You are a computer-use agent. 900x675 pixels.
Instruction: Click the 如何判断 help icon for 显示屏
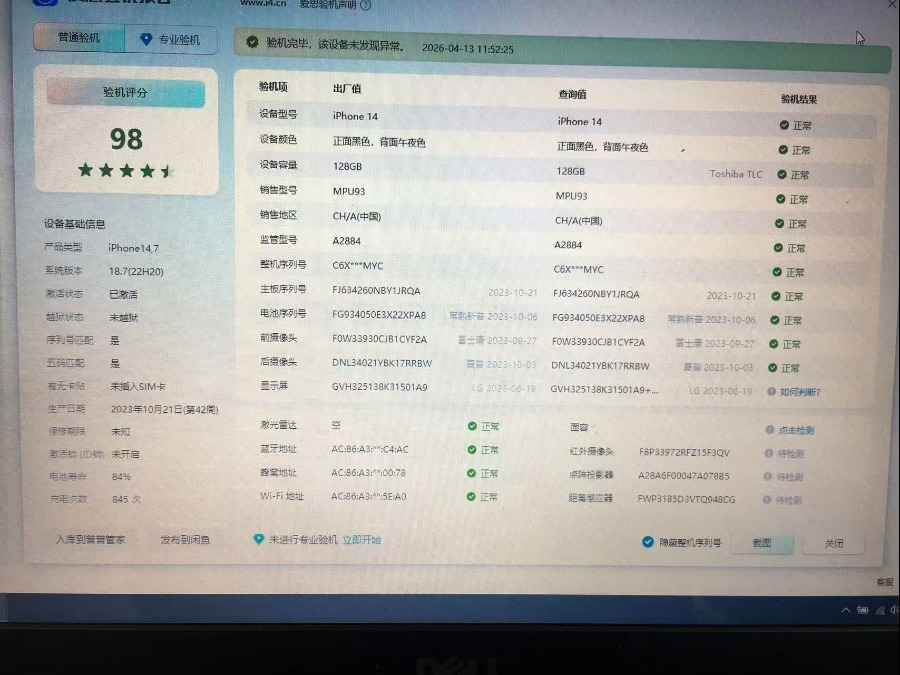pyautogui.click(x=771, y=392)
